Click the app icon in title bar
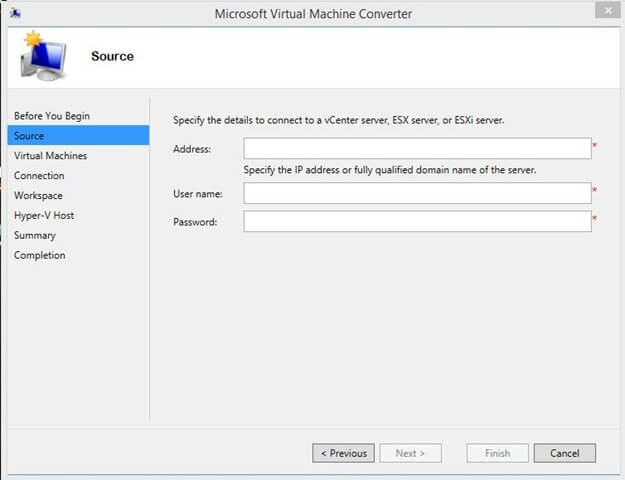The width and height of the screenshot is (625, 480). point(16,13)
